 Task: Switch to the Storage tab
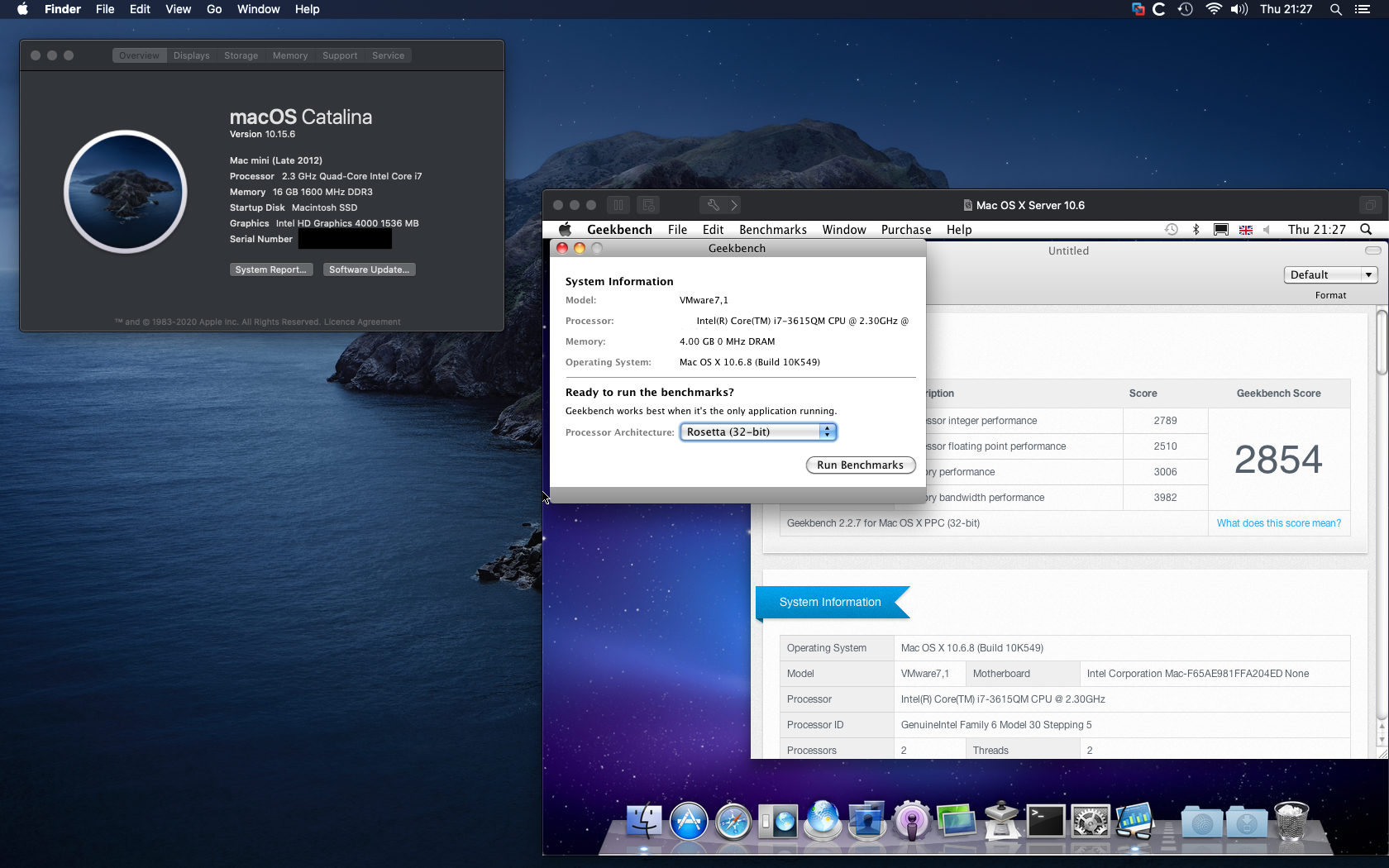[241, 55]
